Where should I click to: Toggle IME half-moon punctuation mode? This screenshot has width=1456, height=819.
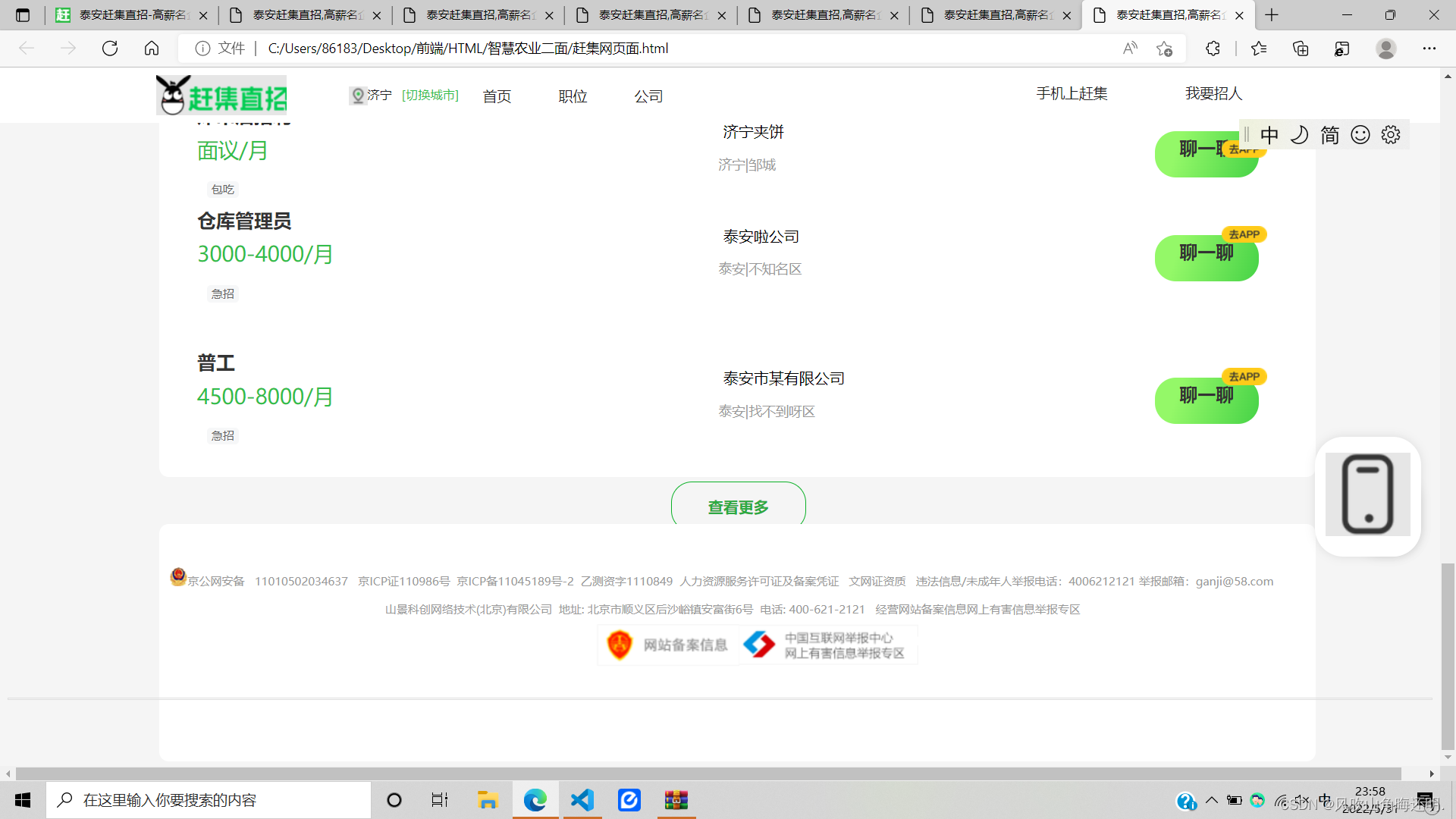point(1299,135)
